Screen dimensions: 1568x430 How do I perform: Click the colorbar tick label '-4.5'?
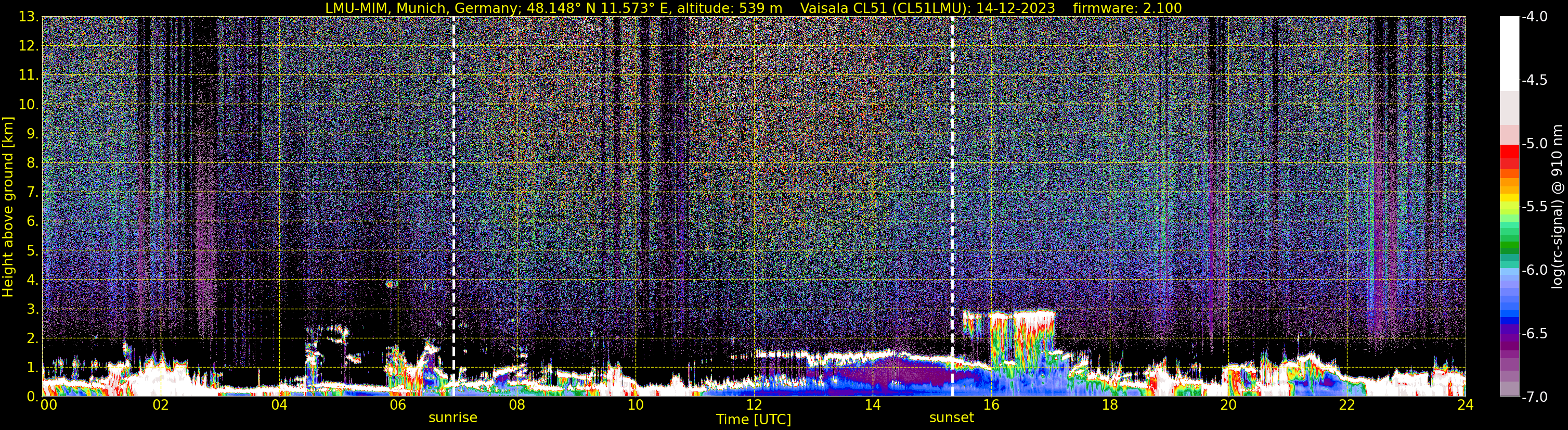1534,80
